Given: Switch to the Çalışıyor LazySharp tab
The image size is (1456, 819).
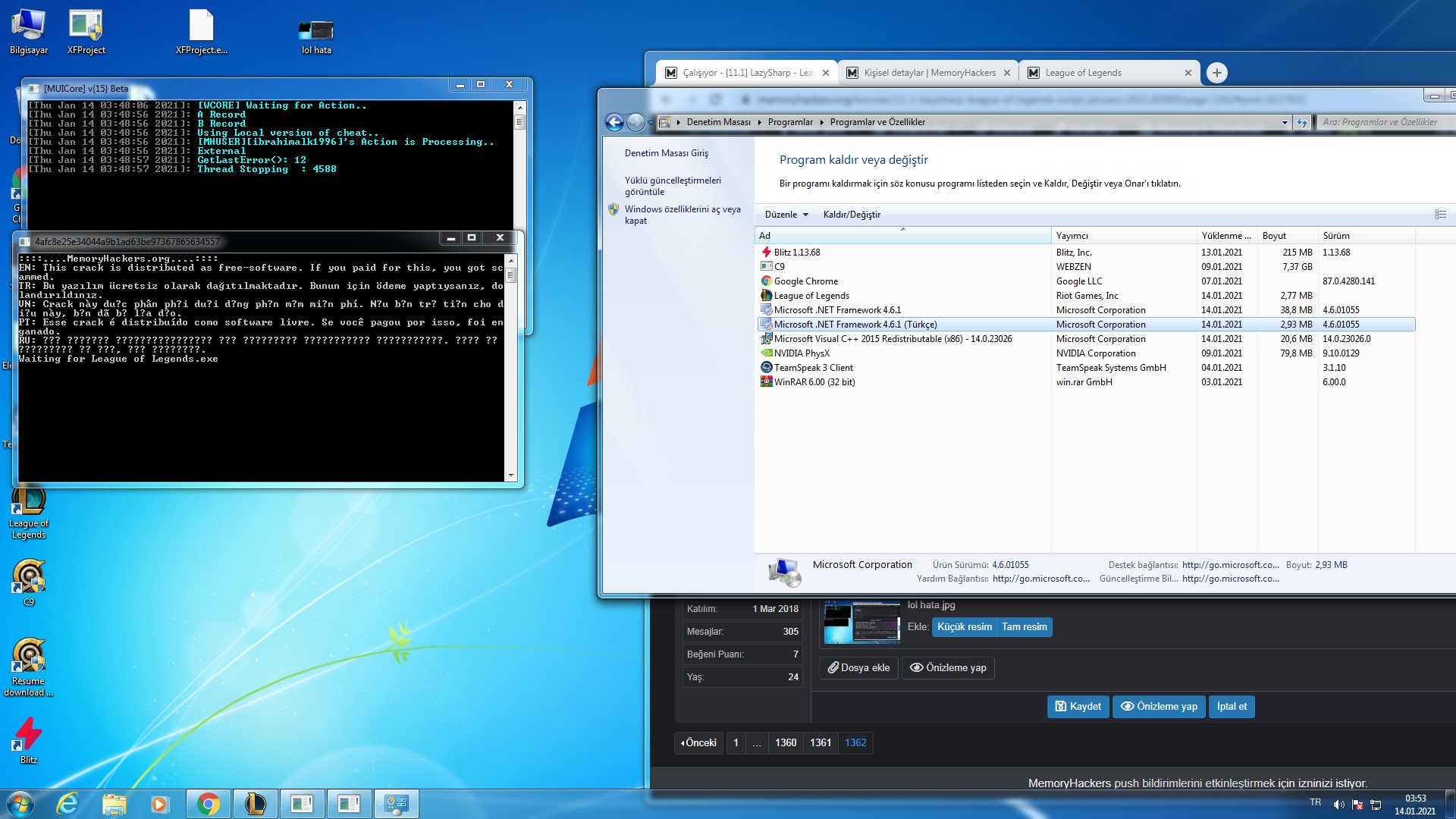Looking at the screenshot, I should 746,73.
